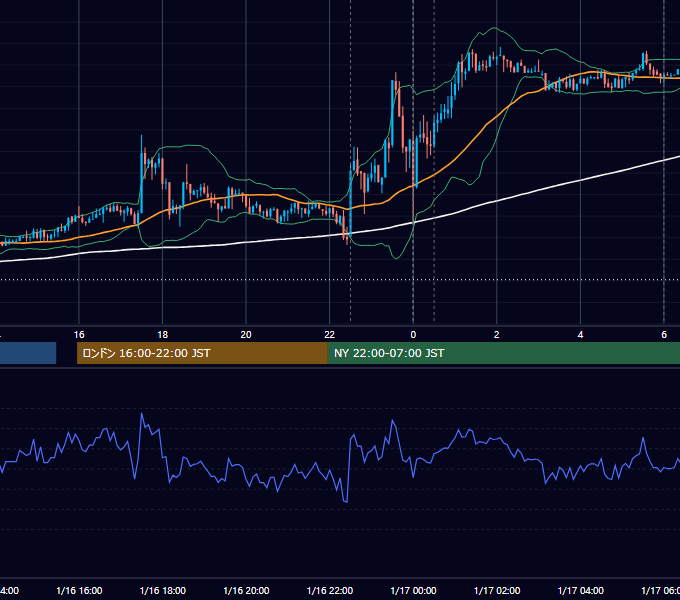Screen dimensions: 680x600
Task: Click the NY 22:00-07:00 JST session bar
Action: (x=503, y=353)
